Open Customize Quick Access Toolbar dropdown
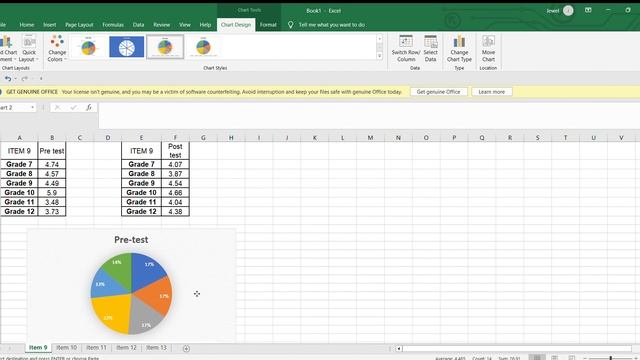Viewport: 640px width, 360px height. pyautogui.click(x=41, y=78)
